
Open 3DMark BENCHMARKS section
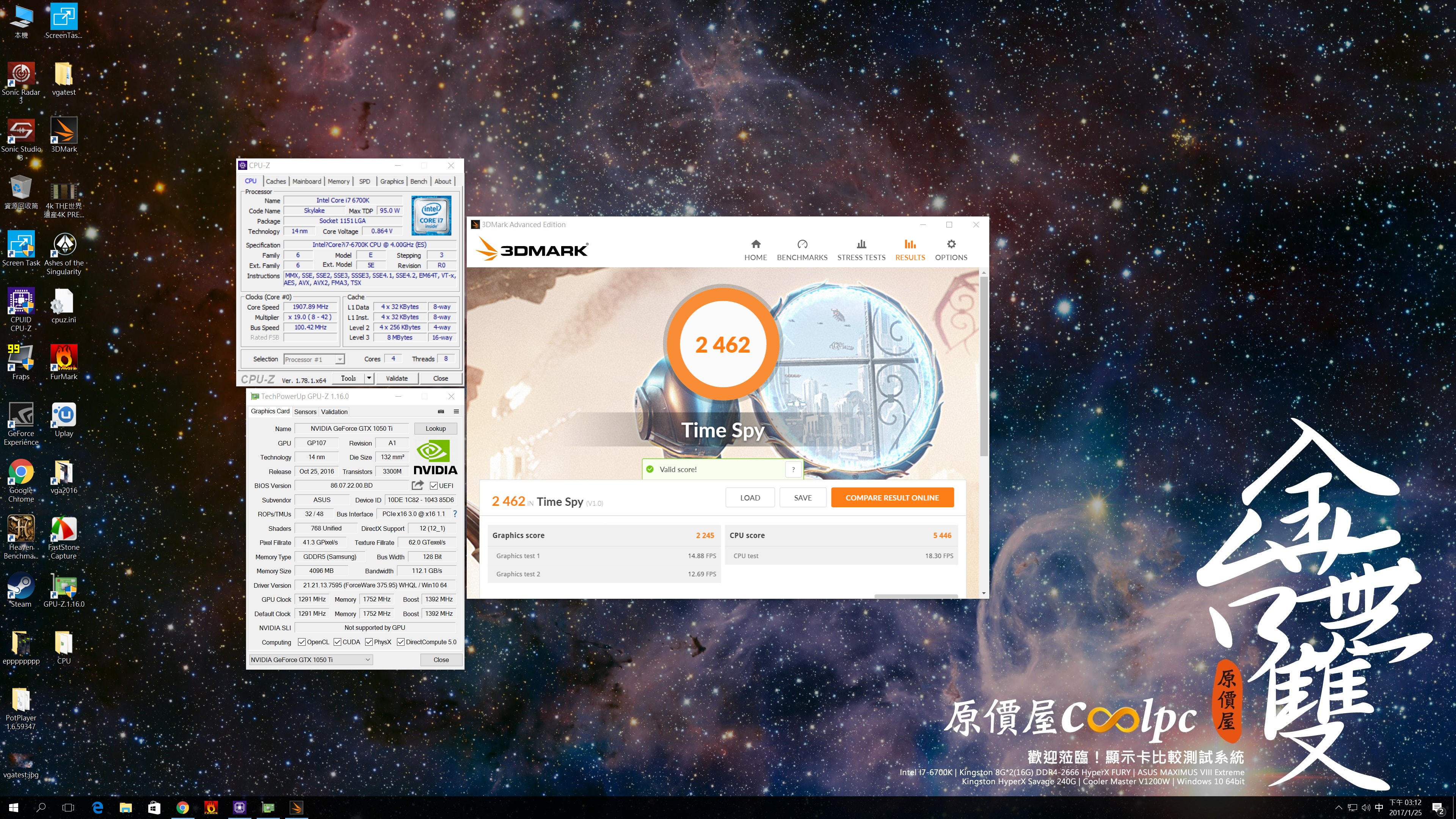pos(802,250)
